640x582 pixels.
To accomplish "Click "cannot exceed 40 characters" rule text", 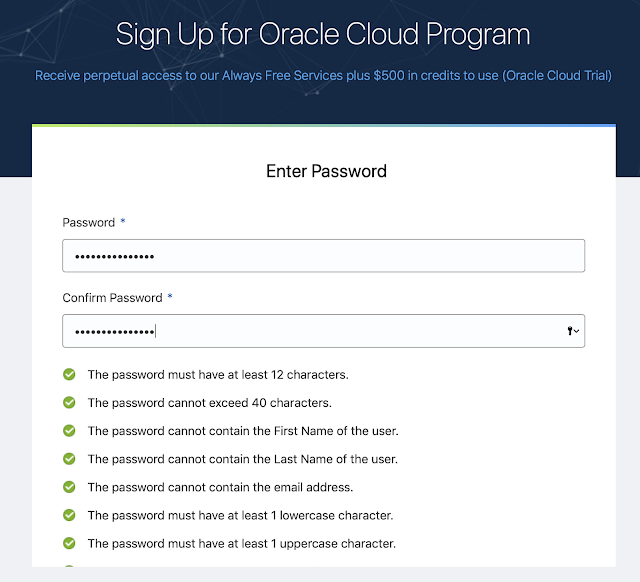I will (209, 403).
